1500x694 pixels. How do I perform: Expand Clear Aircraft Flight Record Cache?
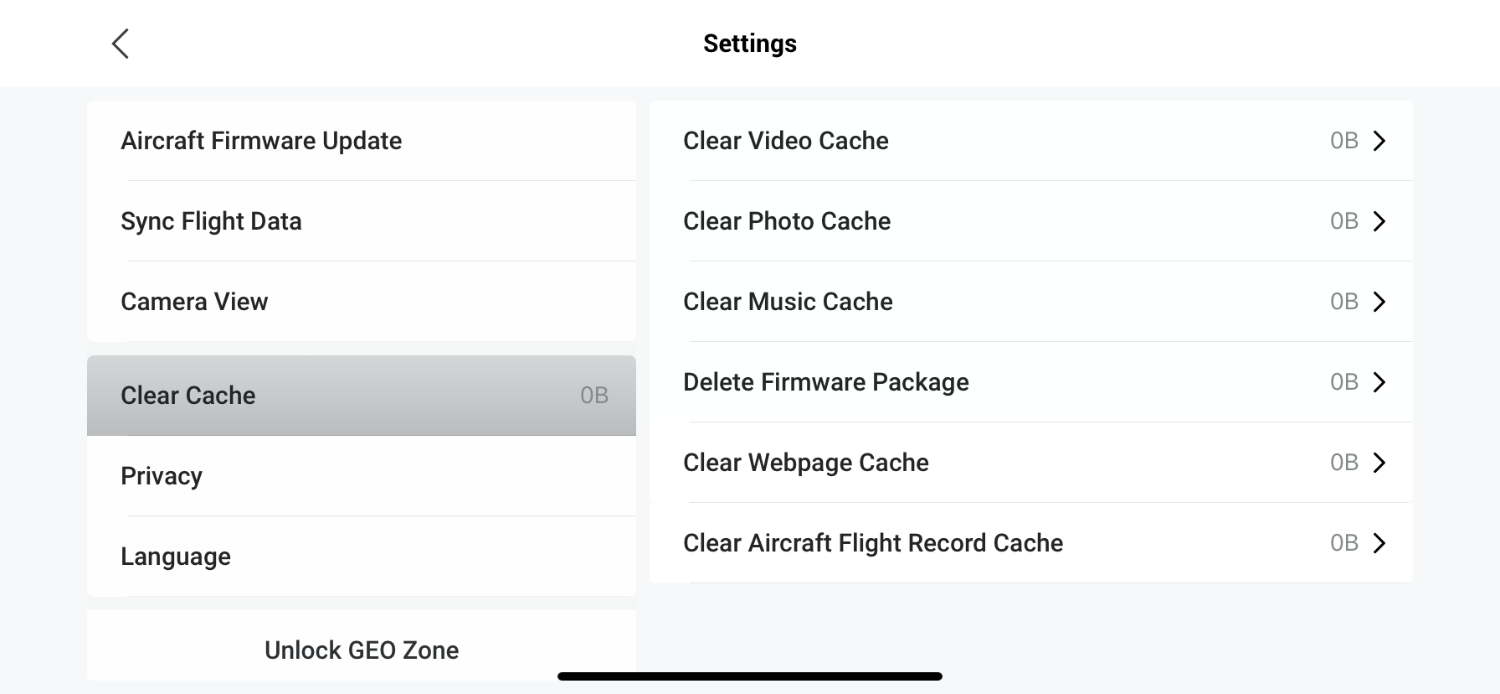(1380, 543)
